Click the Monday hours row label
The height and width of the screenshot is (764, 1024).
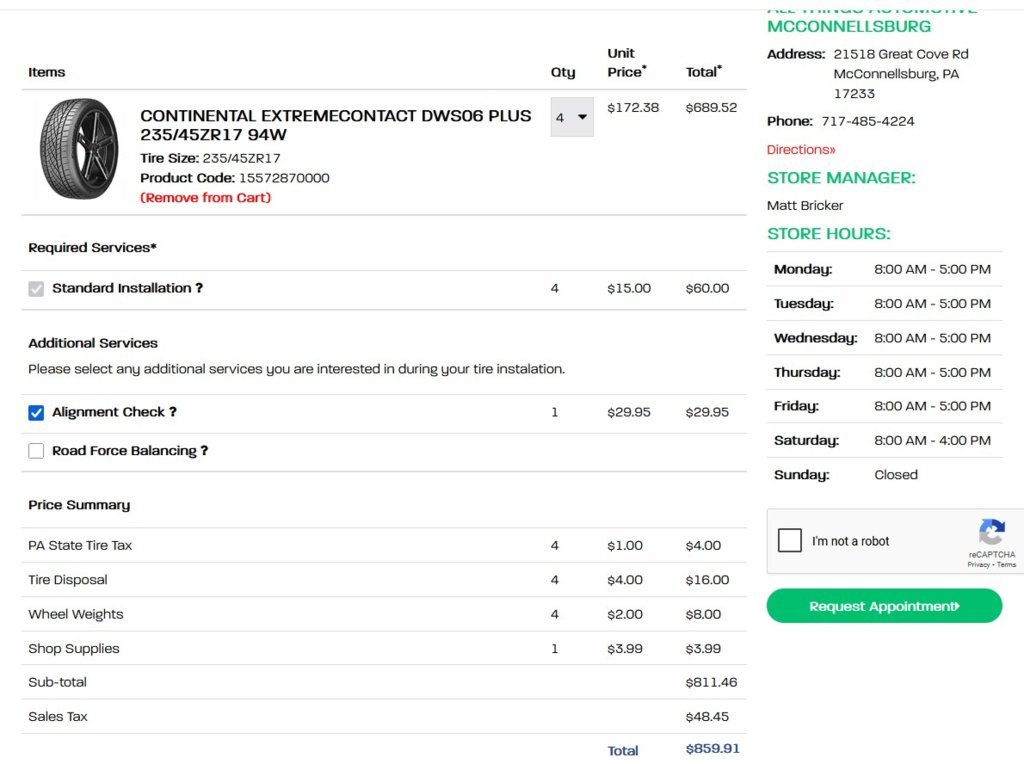pyautogui.click(x=803, y=270)
